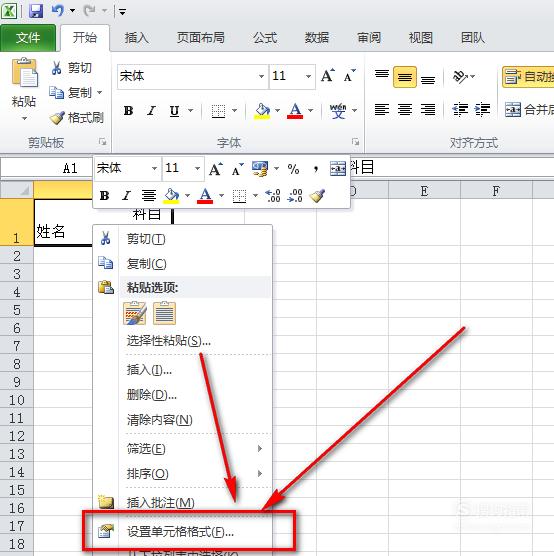The height and width of the screenshot is (556, 554).
Task: Click Increase Decimal icon in mini toolbar
Action: (273, 195)
